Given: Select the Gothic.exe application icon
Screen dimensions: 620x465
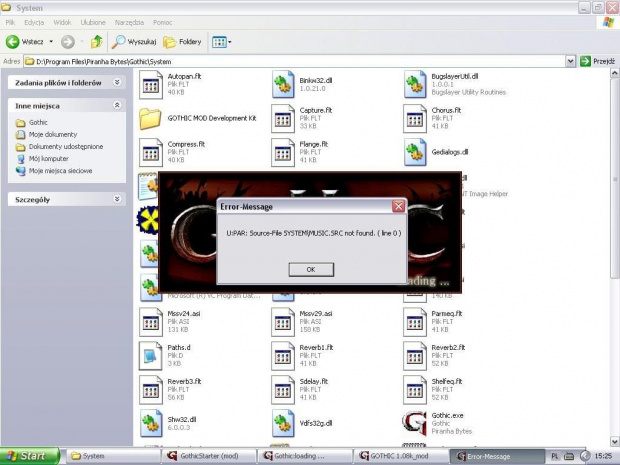Looking at the screenshot, I should (414, 423).
